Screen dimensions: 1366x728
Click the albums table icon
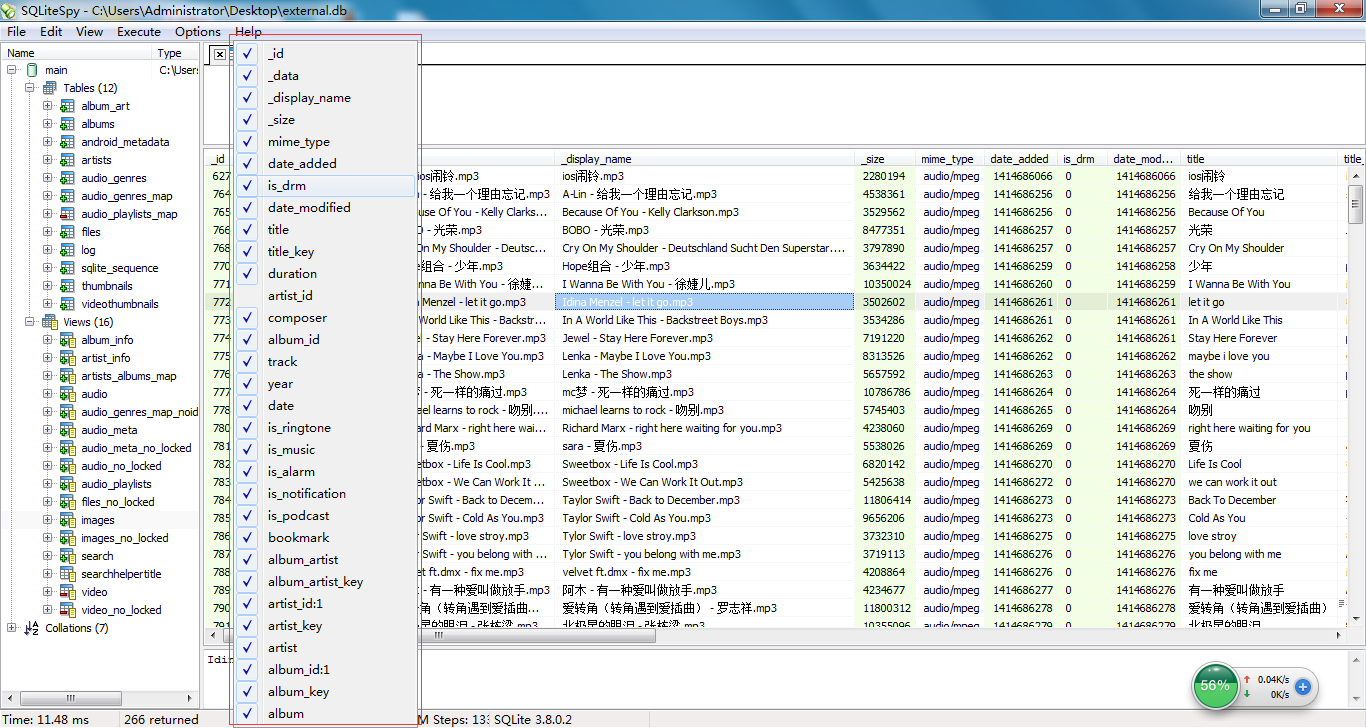[x=67, y=124]
